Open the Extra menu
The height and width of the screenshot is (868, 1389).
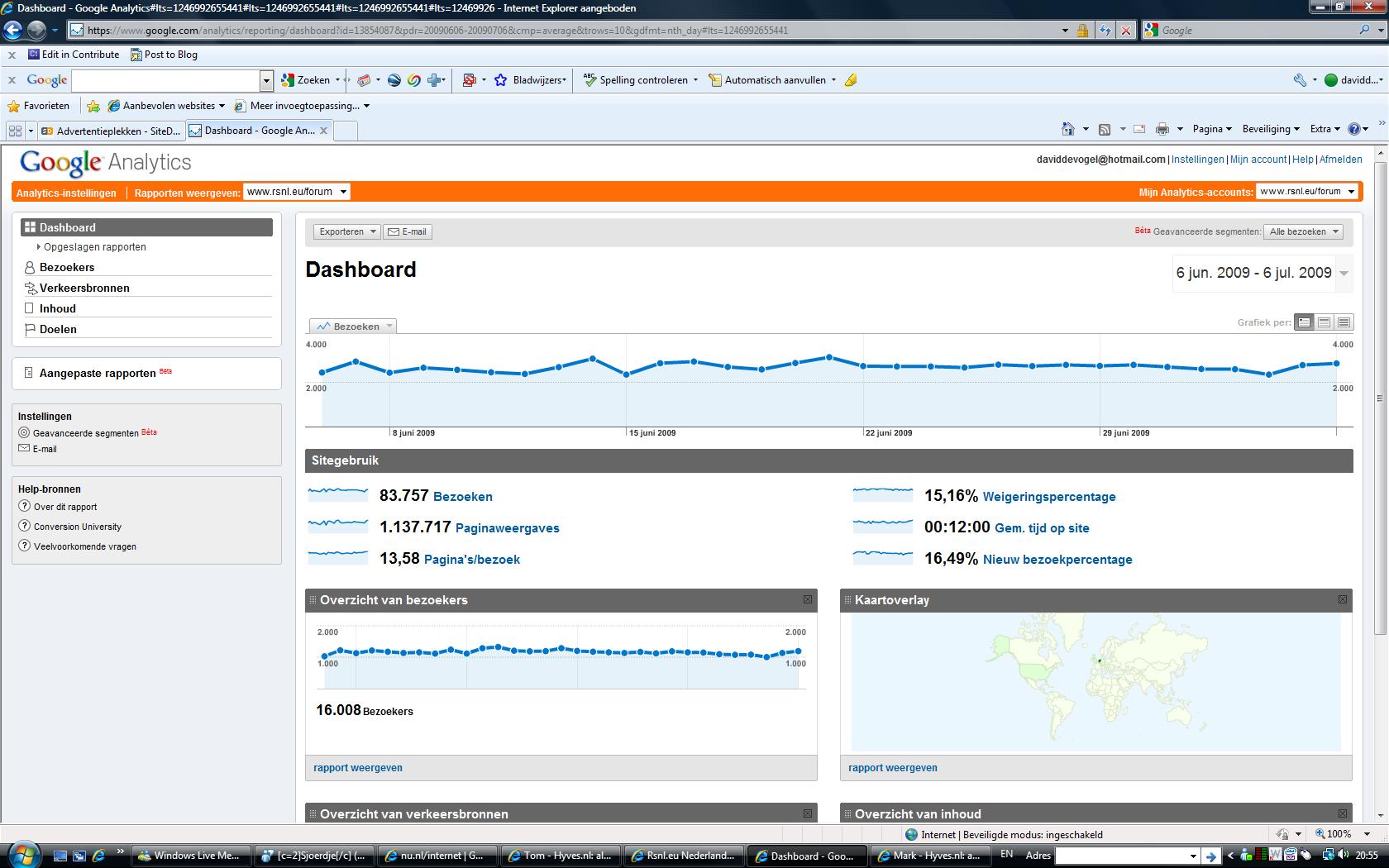[1325, 129]
